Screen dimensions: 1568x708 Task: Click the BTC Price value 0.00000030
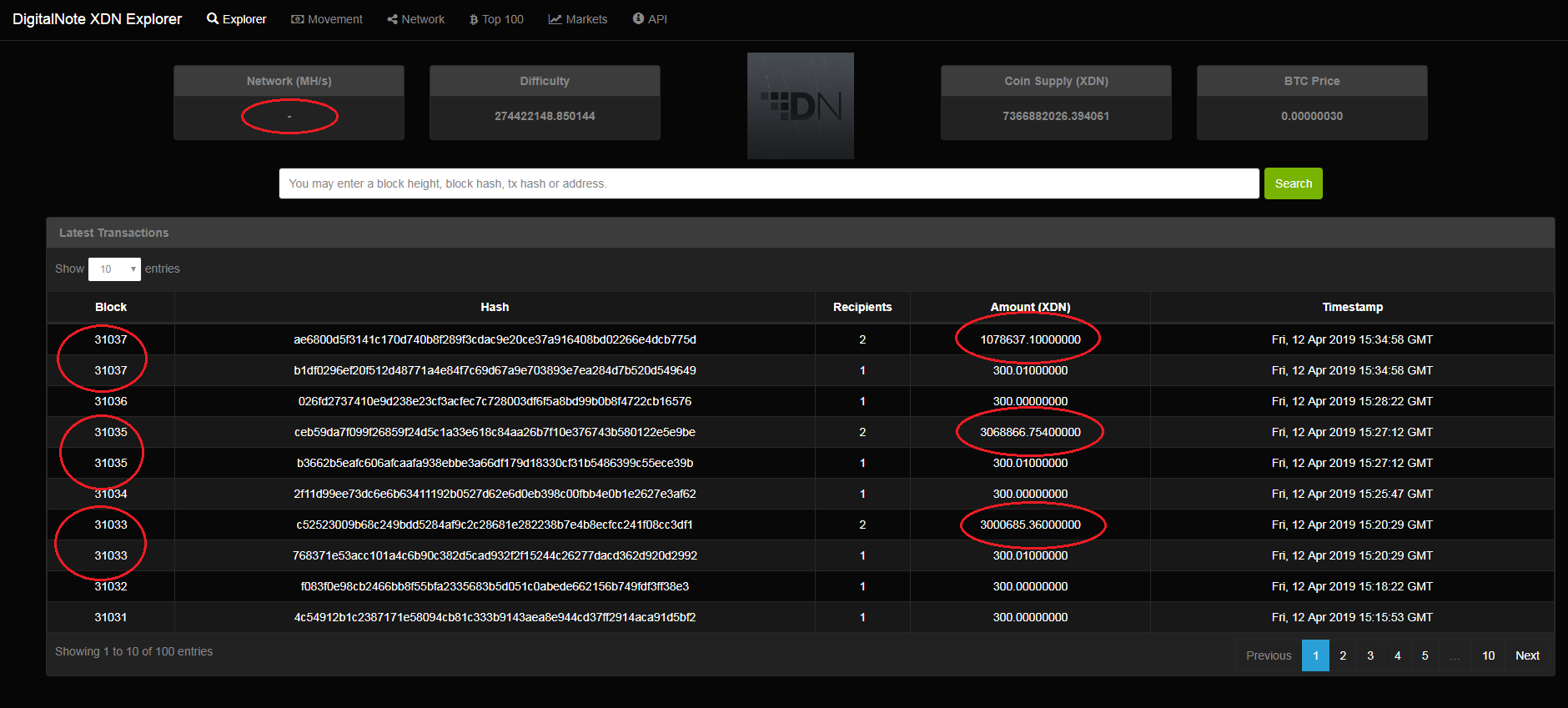1312,116
